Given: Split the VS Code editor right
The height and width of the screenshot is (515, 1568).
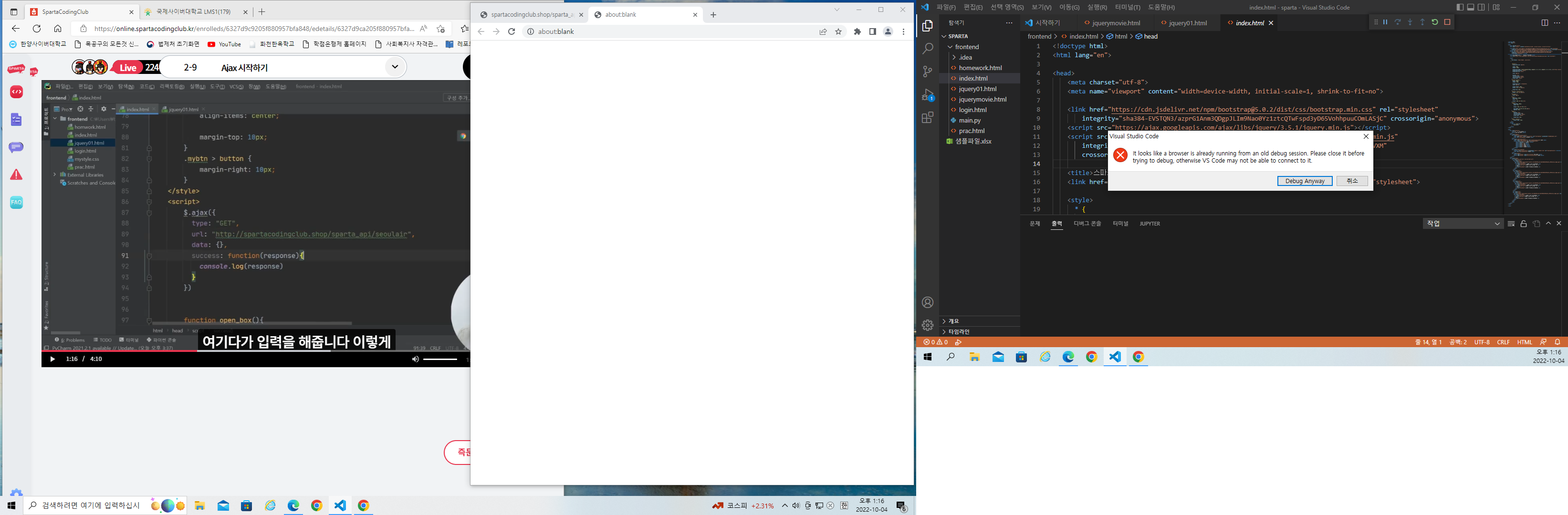Looking at the screenshot, I should (1545, 22).
